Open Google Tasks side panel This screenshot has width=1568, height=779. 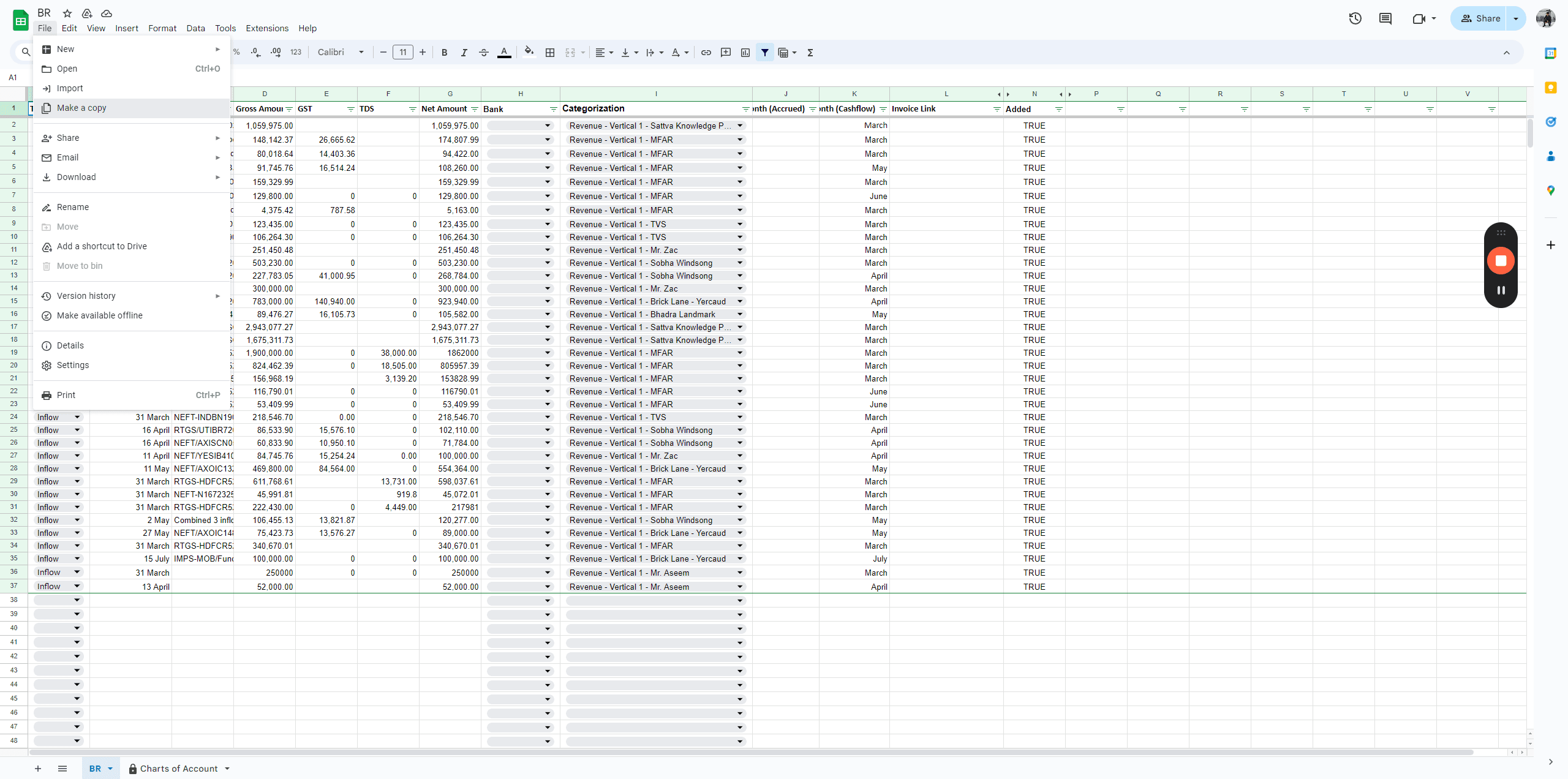(1550, 122)
